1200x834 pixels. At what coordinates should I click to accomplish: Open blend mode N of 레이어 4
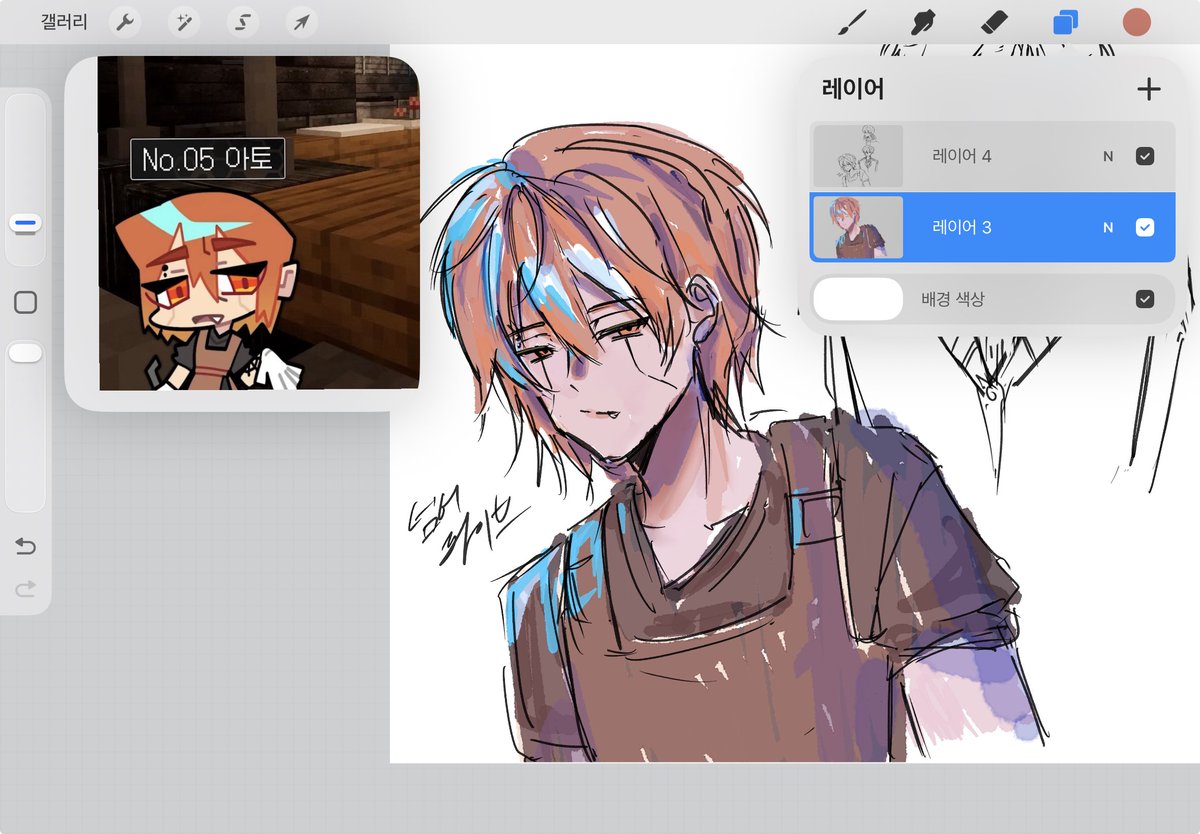1108,156
